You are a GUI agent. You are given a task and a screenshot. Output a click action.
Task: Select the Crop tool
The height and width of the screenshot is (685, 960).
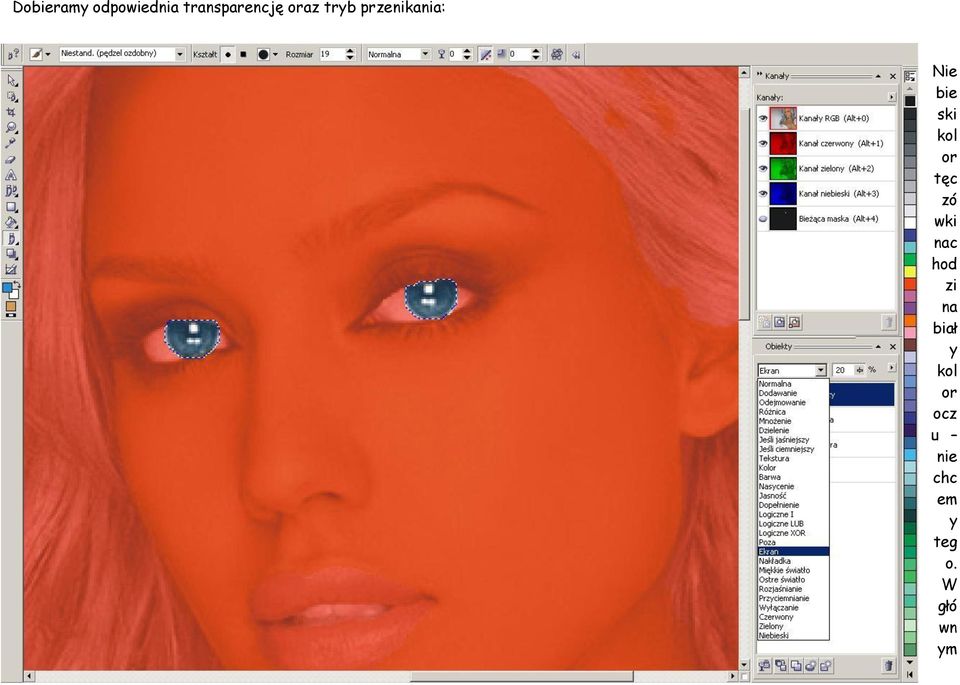12,112
